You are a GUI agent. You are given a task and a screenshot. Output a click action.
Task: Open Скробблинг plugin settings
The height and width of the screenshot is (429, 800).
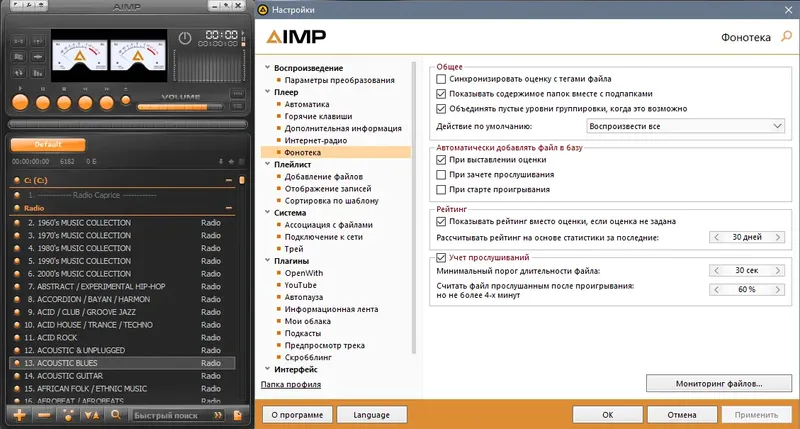point(308,357)
